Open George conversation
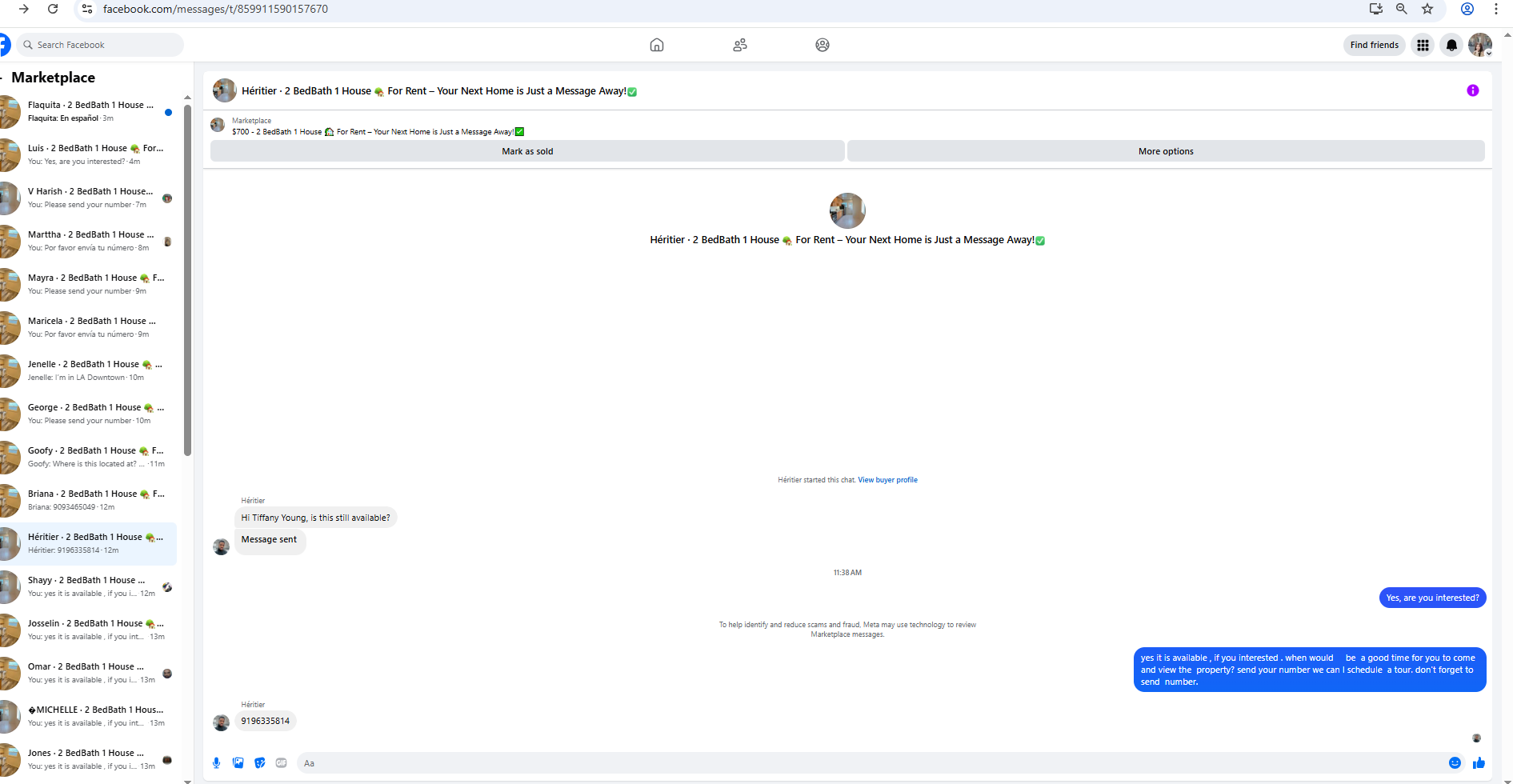 [x=88, y=414]
